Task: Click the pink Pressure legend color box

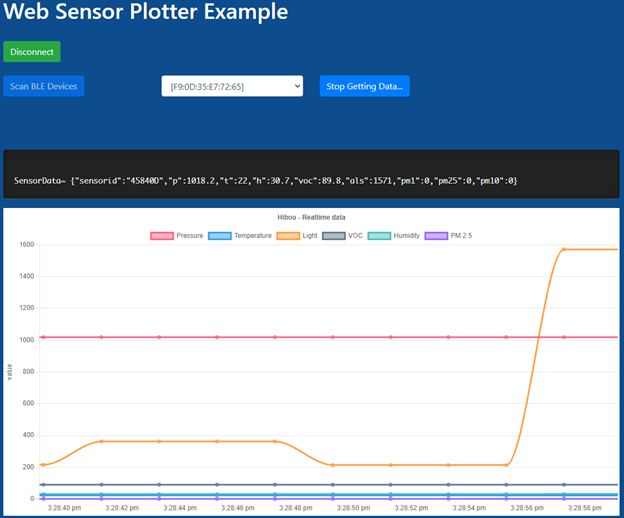Action: tap(161, 236)
